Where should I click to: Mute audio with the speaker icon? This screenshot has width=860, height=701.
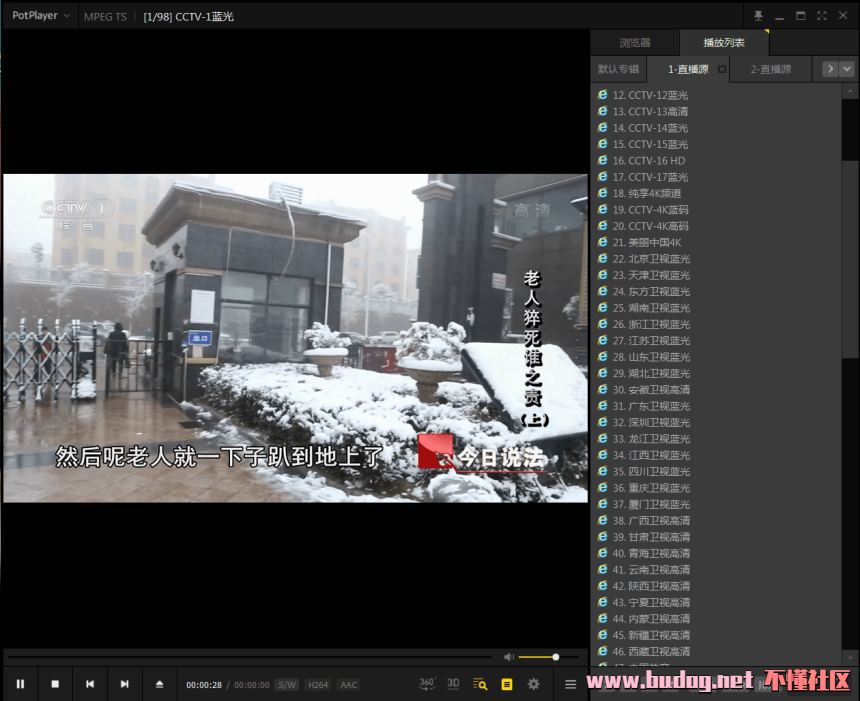coord(509,657)
